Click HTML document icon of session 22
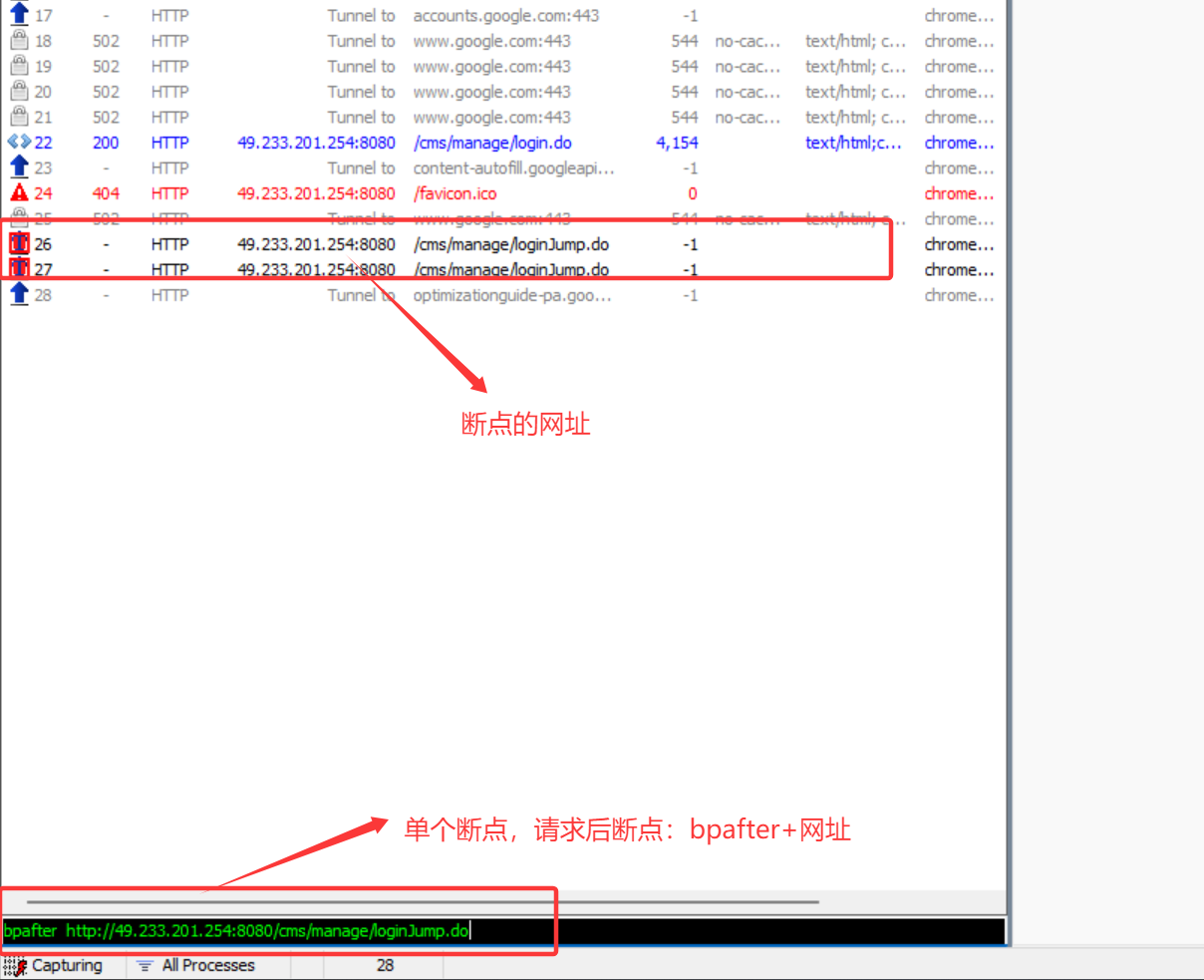Image resolution: width=1204 pixels, height=980 pixels. 19,142
